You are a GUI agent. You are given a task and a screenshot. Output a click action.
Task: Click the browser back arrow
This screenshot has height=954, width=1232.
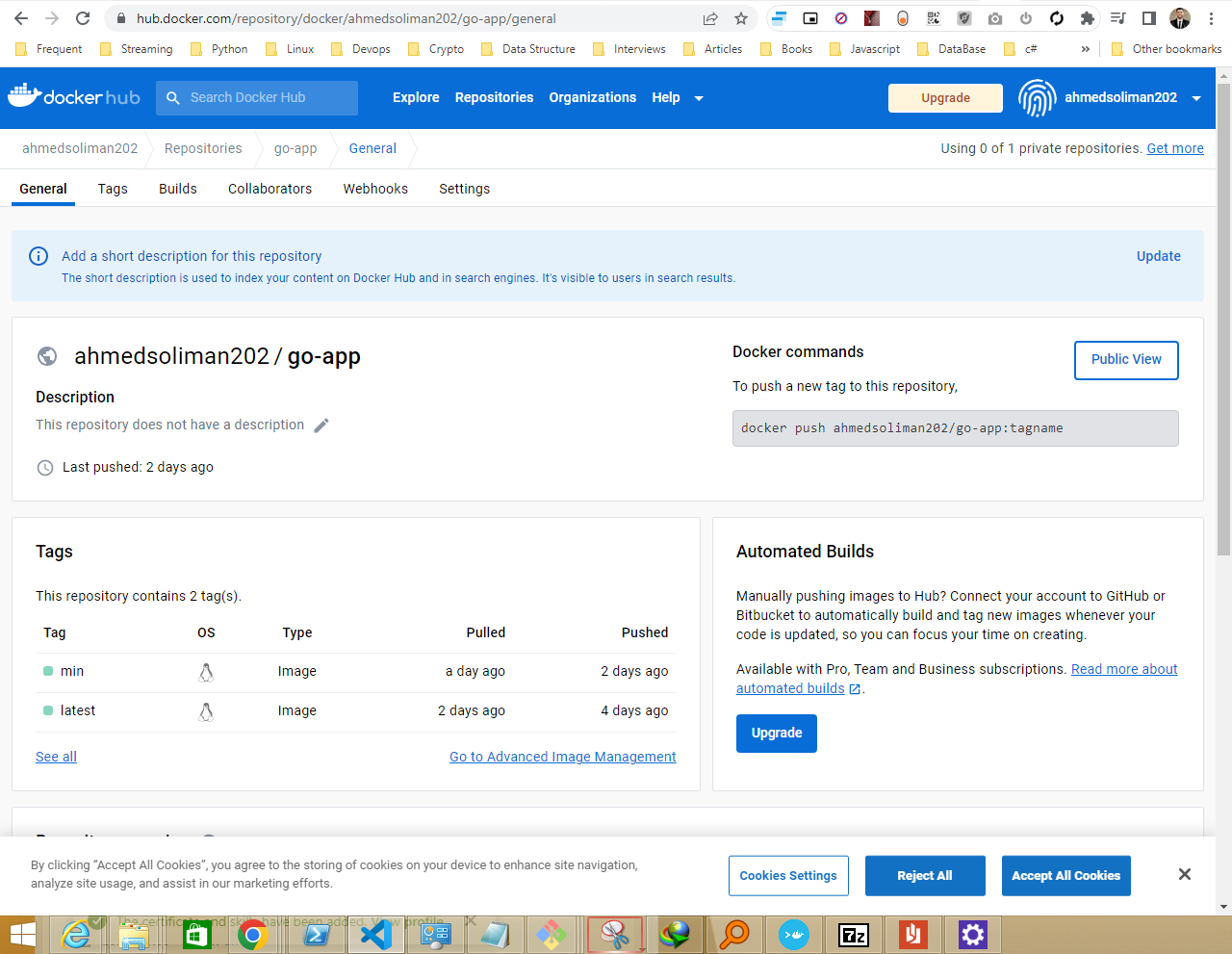[21, 18]
